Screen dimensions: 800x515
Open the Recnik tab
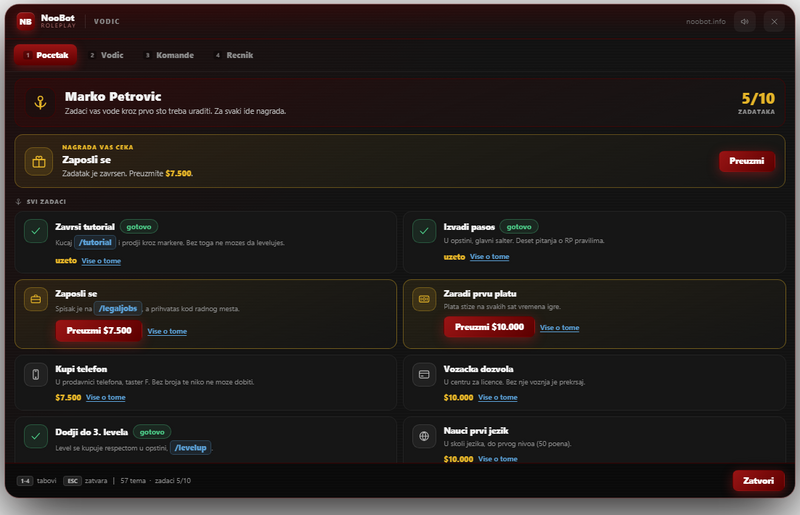pos(234,55)
